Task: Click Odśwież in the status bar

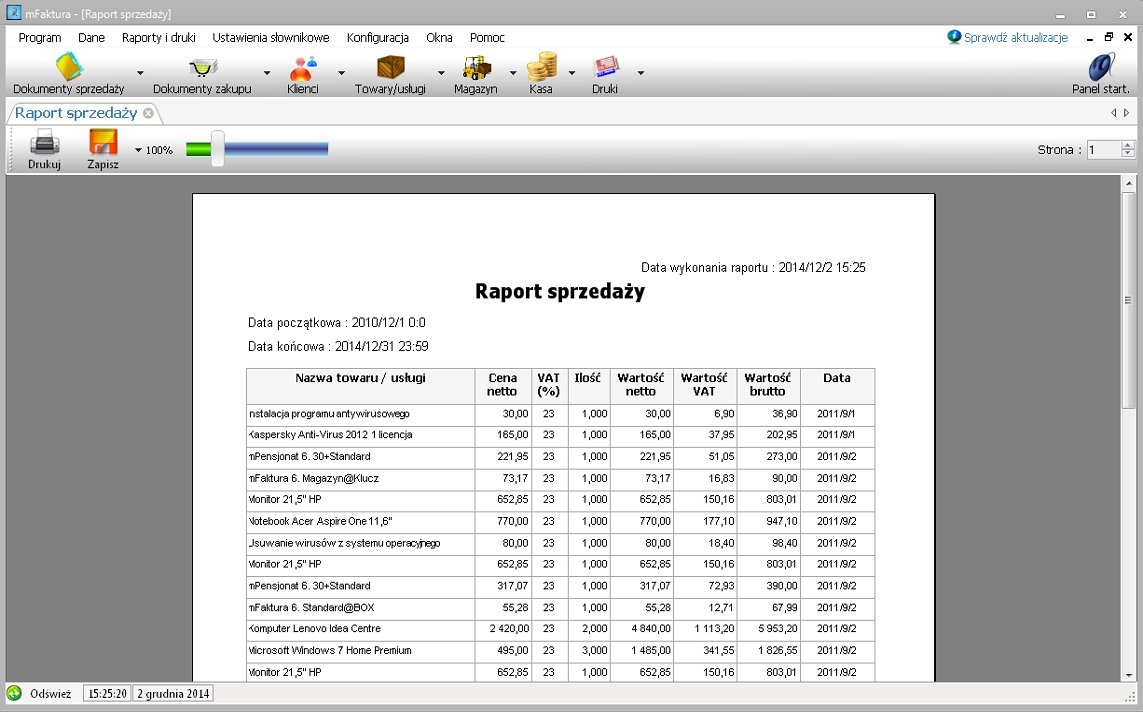Action: [50, 693]
